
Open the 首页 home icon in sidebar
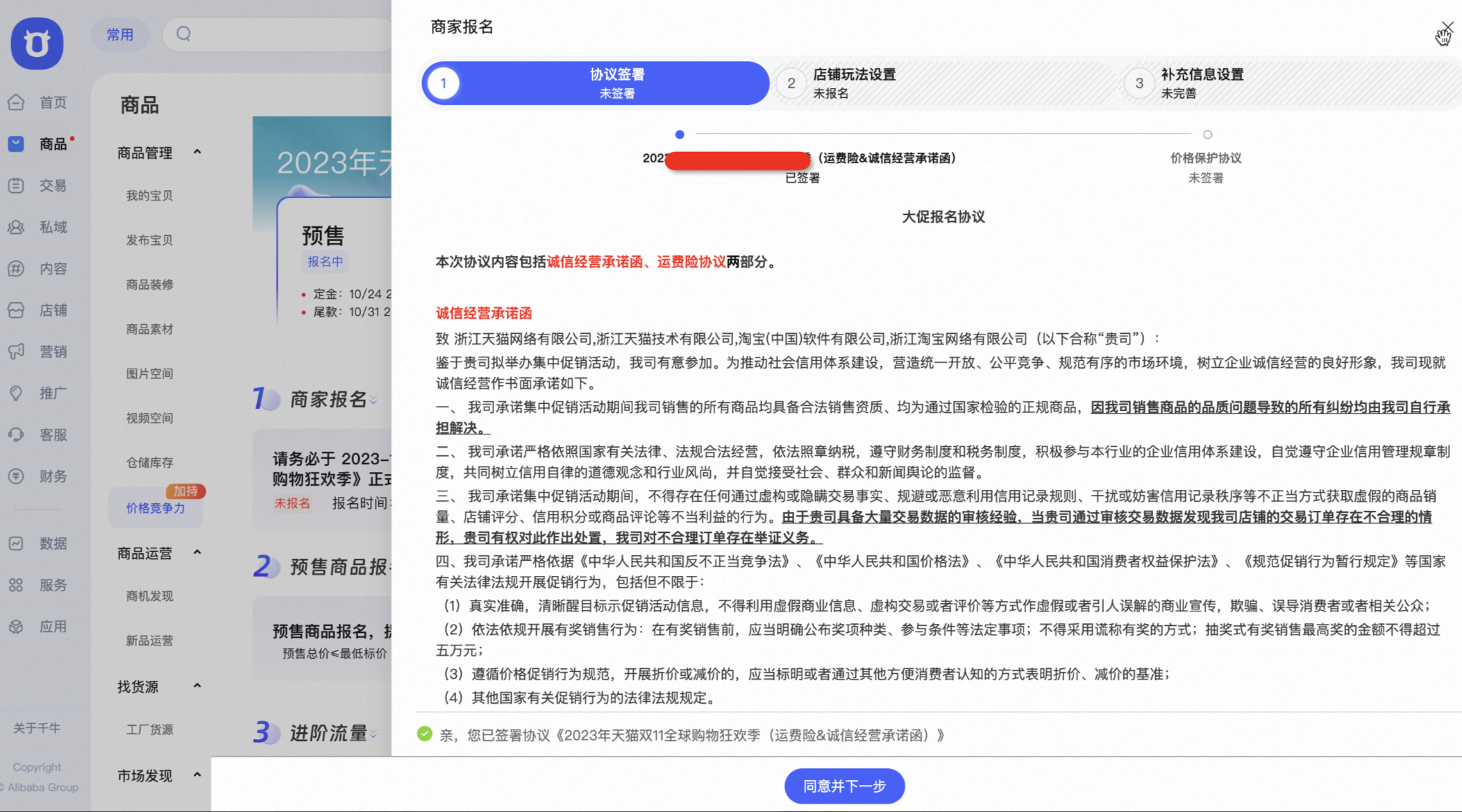click(17, 103)
